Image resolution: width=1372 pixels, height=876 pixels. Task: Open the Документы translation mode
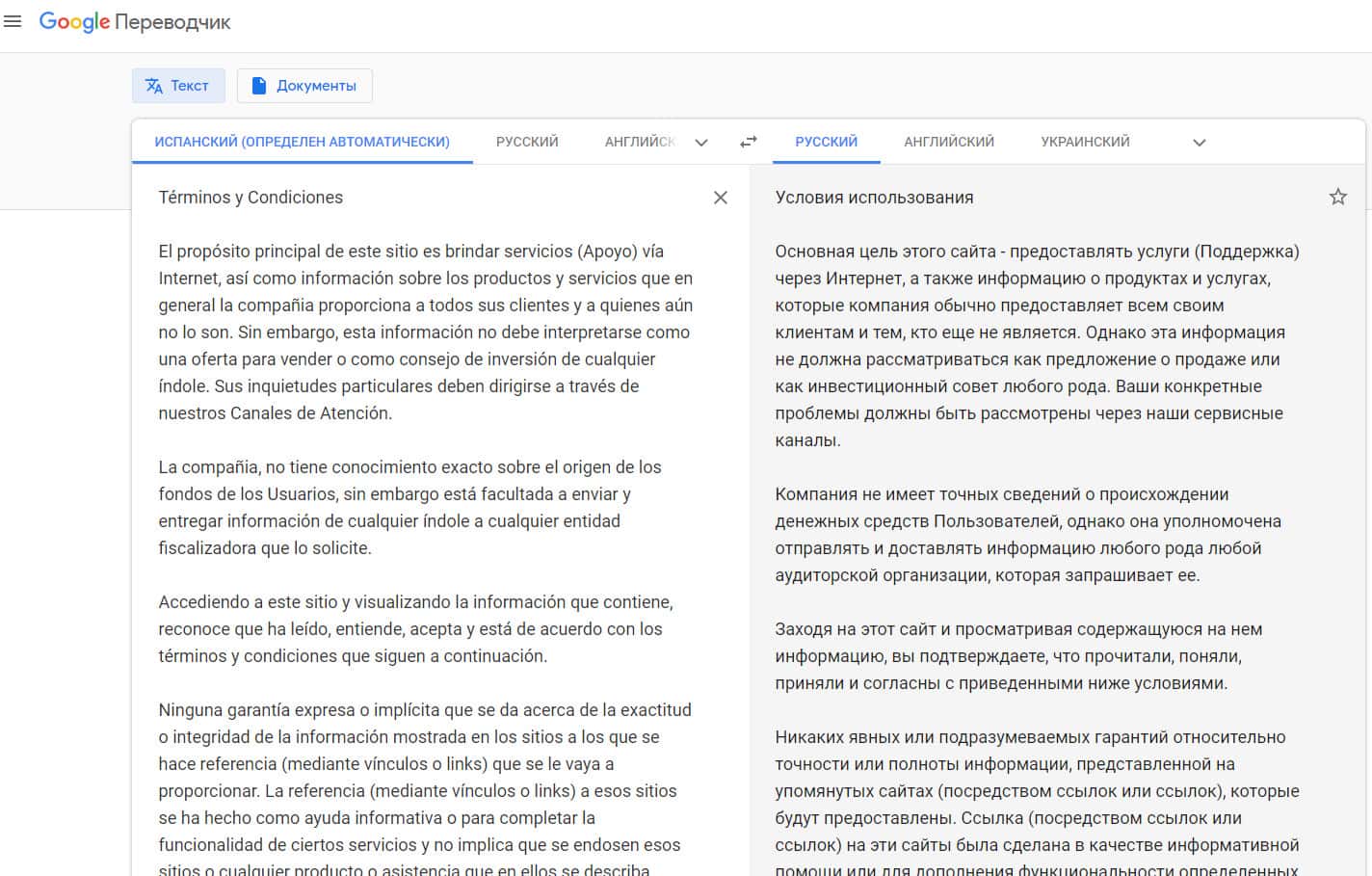(304, 86)
